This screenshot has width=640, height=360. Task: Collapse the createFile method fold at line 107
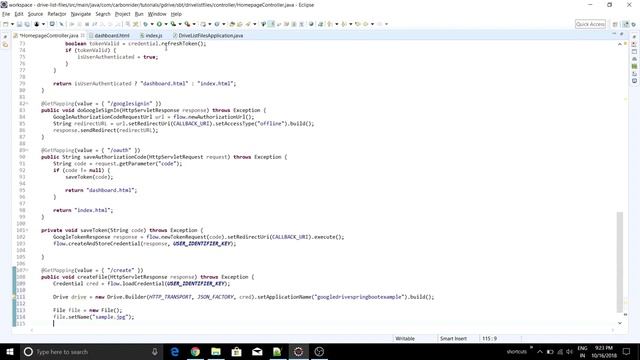pos(27,270)
